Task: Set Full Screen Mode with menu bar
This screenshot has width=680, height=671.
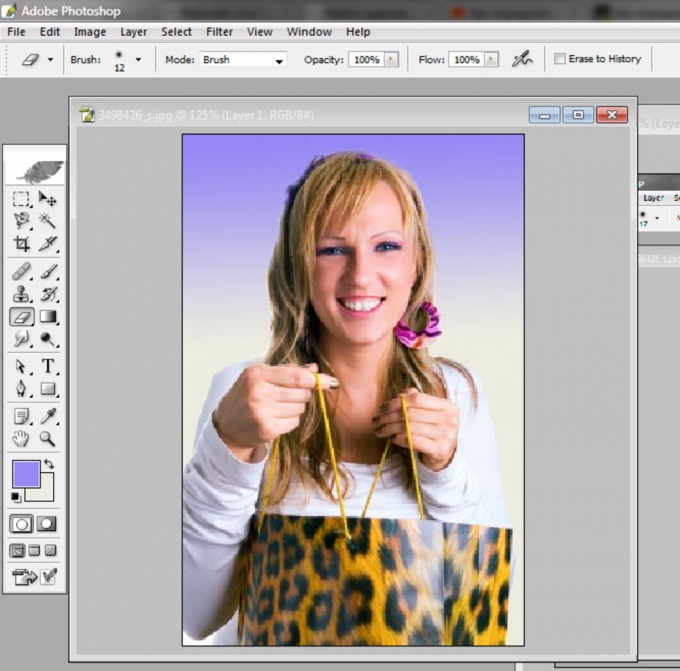Action: [x=34, y=551]
